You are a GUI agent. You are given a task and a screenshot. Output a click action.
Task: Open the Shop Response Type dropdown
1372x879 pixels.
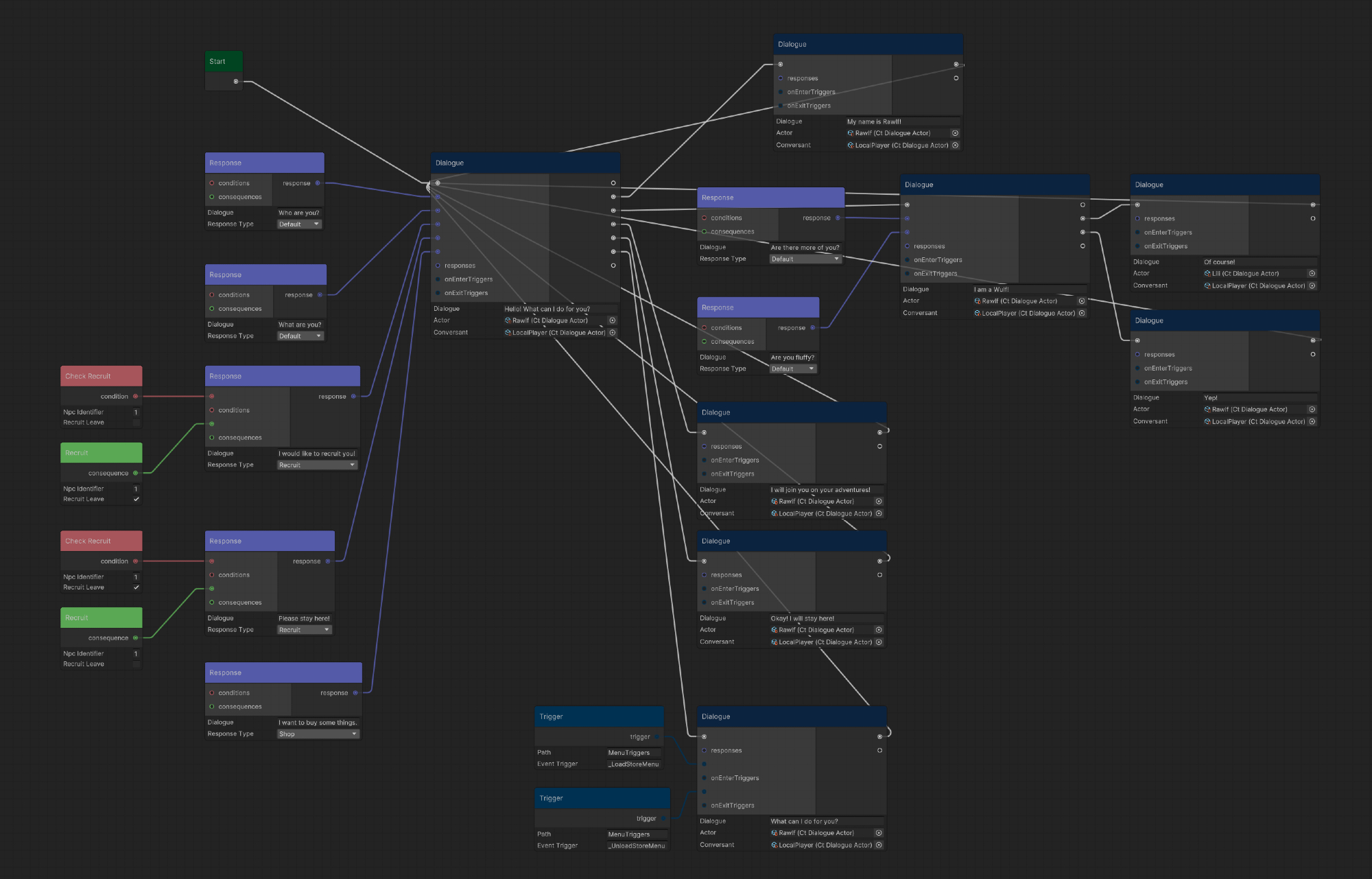click(318, 734)
